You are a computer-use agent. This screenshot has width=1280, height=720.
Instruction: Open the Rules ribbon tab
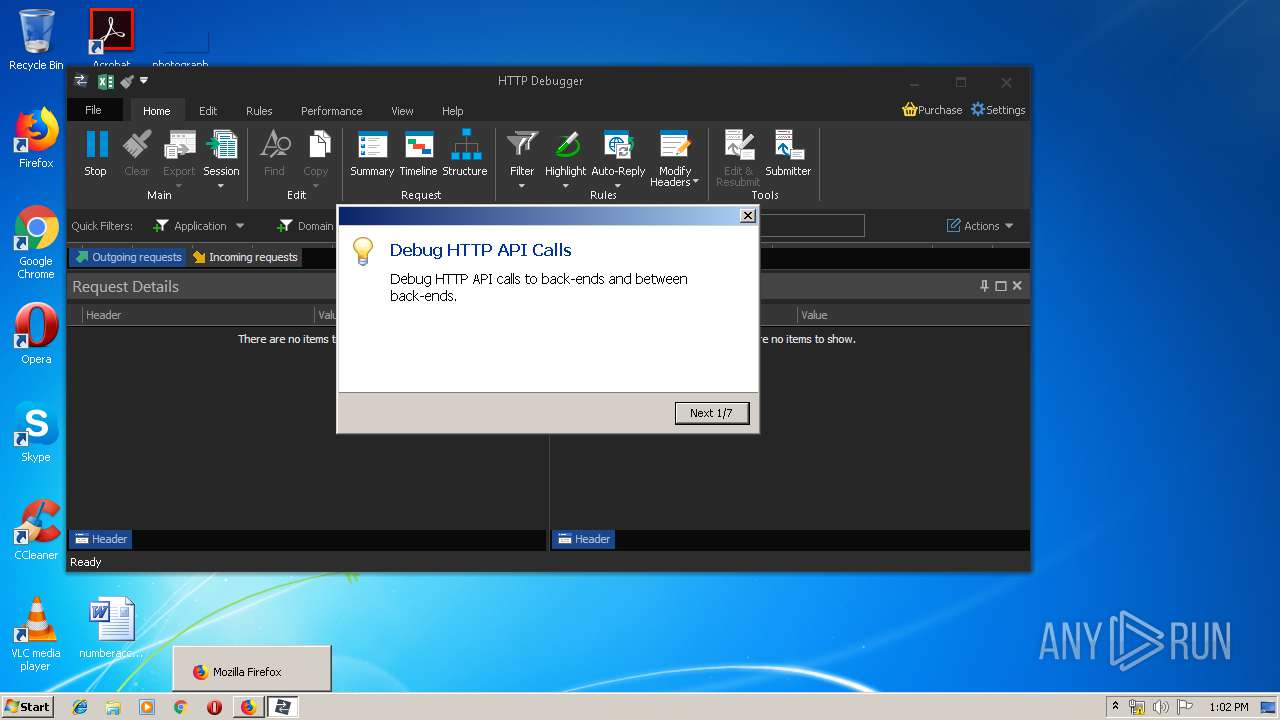coord(259,111)
